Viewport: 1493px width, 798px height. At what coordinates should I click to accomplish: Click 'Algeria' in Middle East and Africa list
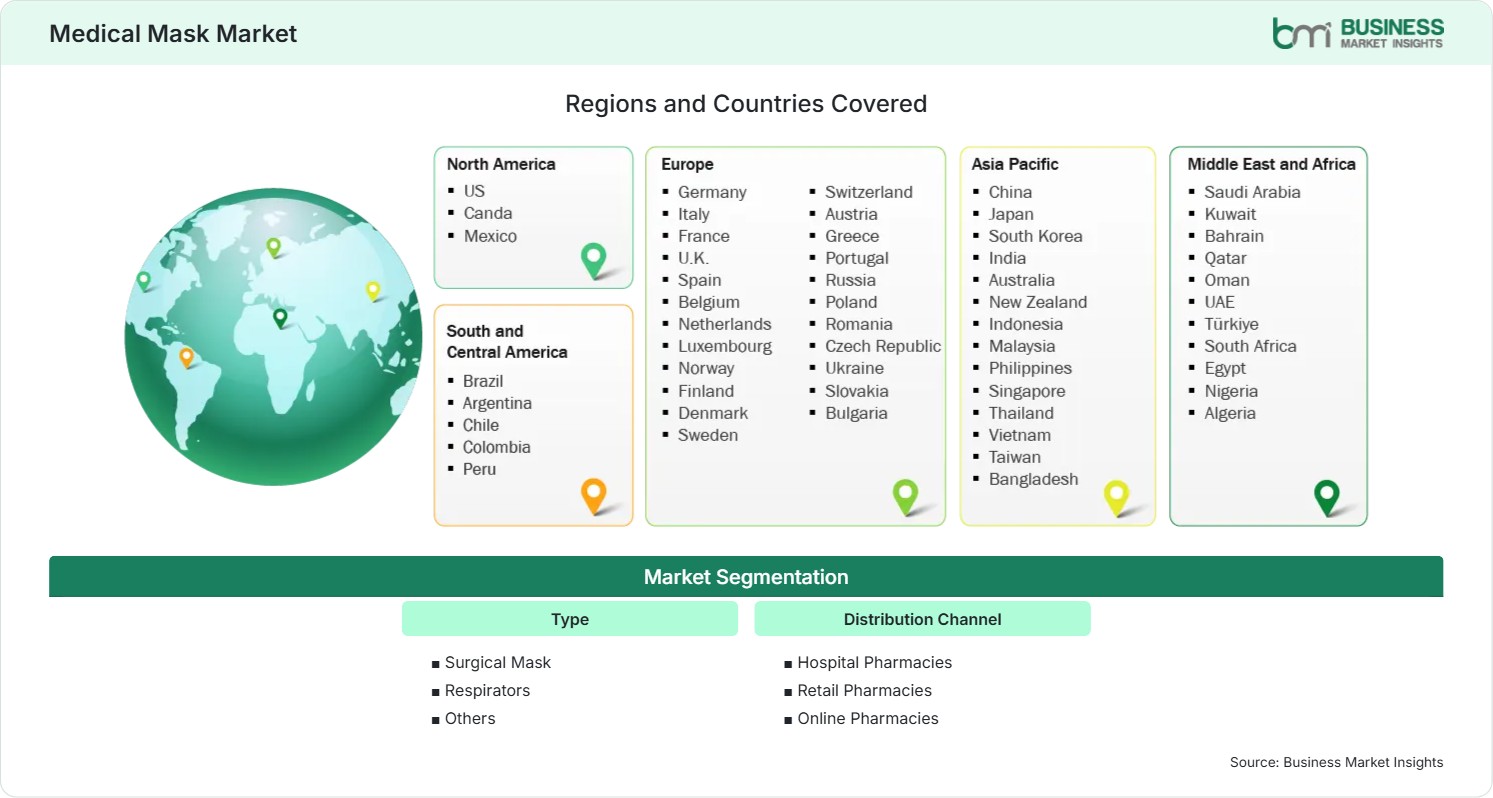tap(1230, 413)
